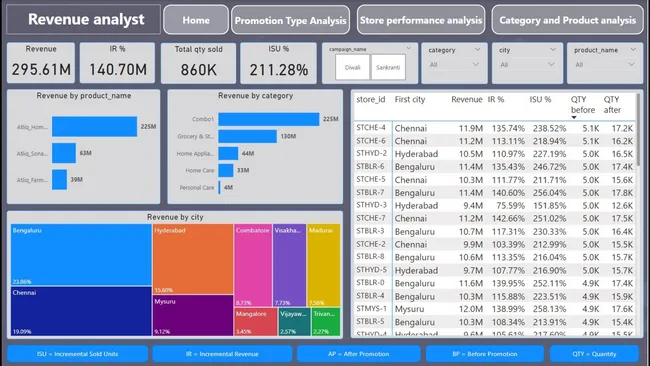The width and height of the screenshot is (650, 366).
Task: Open Store performance analysis page
Action: click(421, 20)
